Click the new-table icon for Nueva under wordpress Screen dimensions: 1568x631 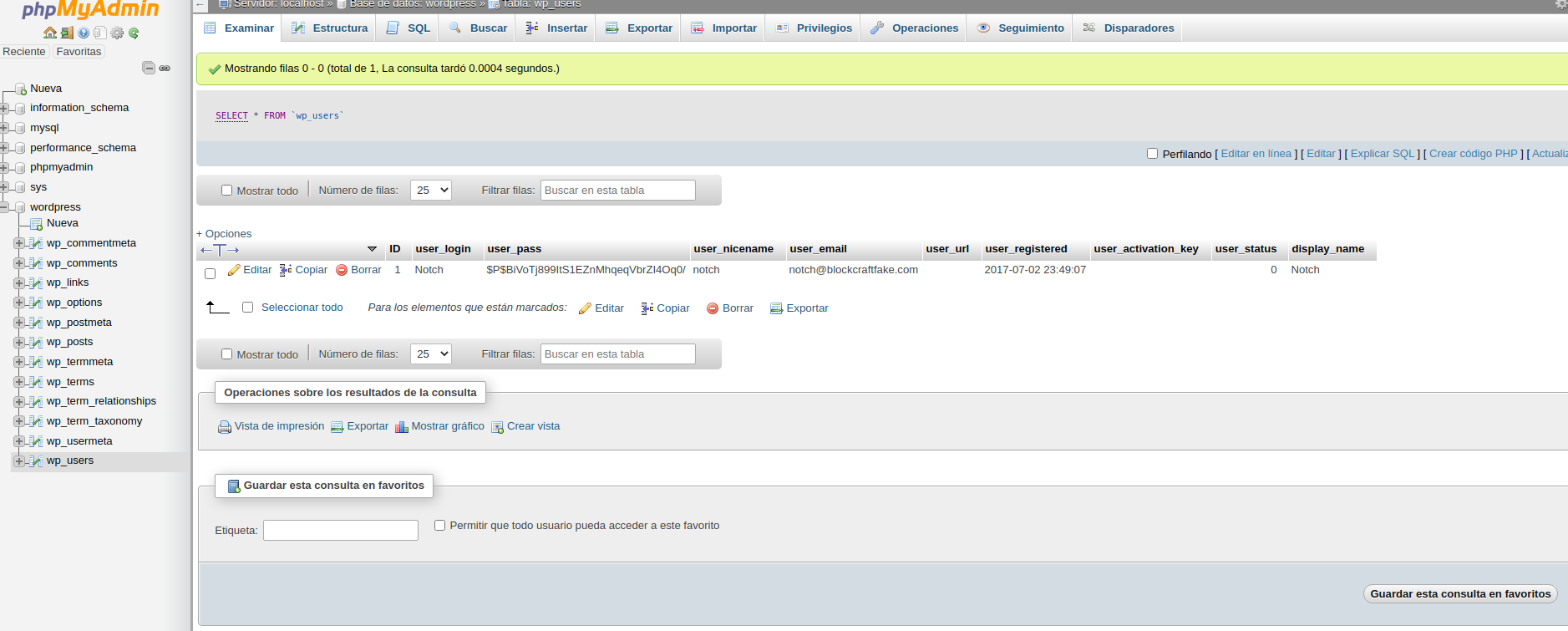[36, 224]
